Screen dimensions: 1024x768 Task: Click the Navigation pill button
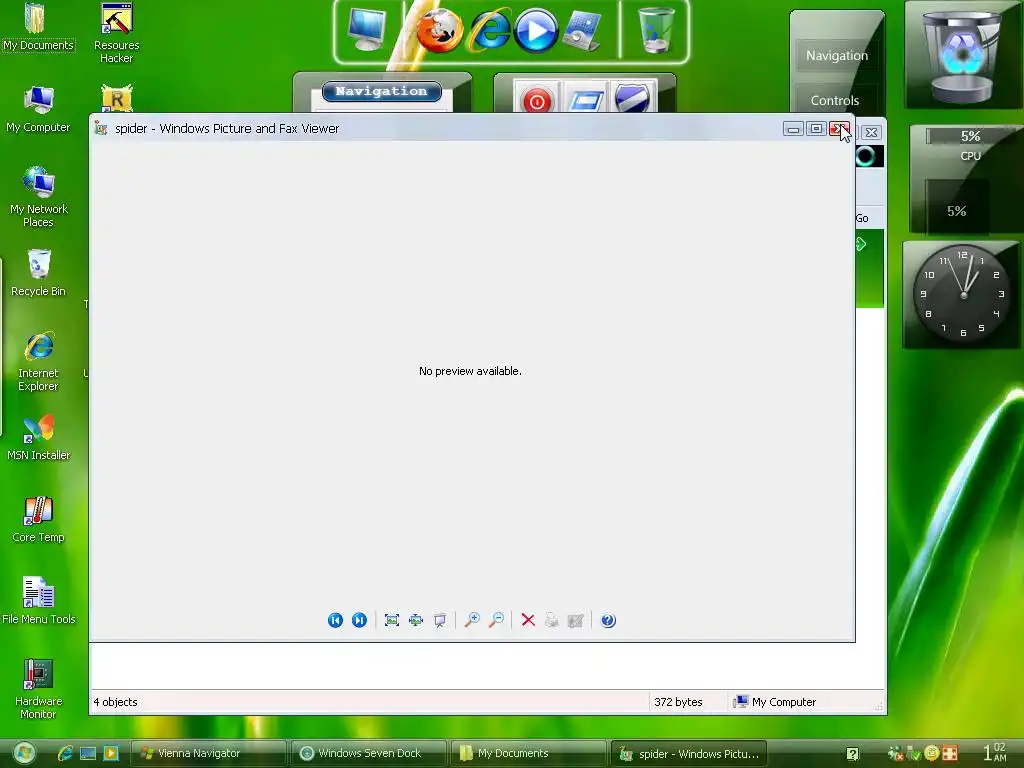click(x=381, y=91)
